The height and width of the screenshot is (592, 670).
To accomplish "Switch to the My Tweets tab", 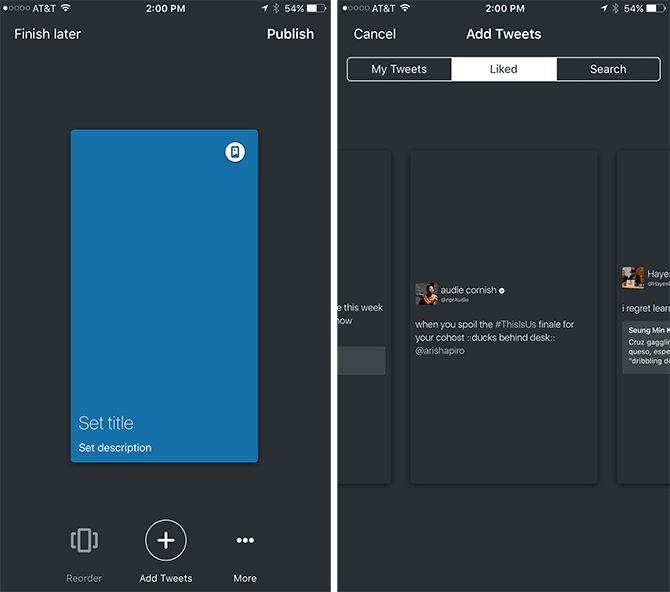I will coord(399,69).
